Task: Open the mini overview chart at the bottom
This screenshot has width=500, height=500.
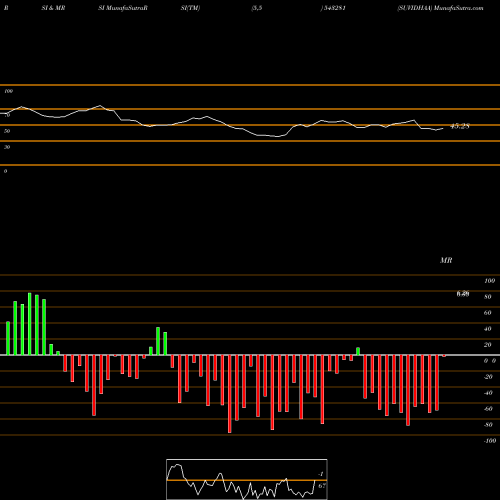Action: click(247, 479)
